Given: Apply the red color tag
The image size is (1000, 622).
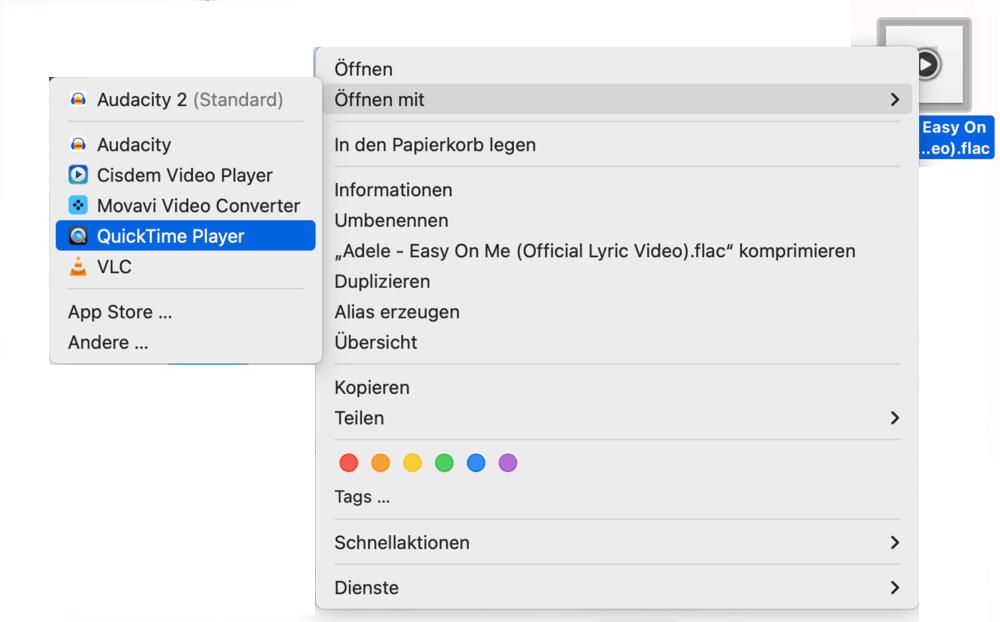Looking at the screenshot, I should point(349,463).
